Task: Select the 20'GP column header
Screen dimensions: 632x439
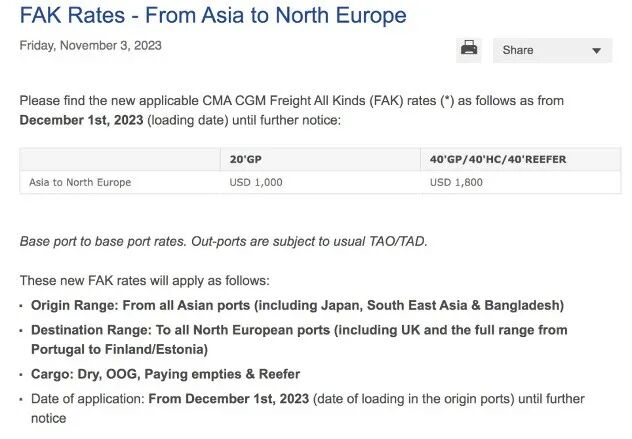Action: tap(244, 159)
